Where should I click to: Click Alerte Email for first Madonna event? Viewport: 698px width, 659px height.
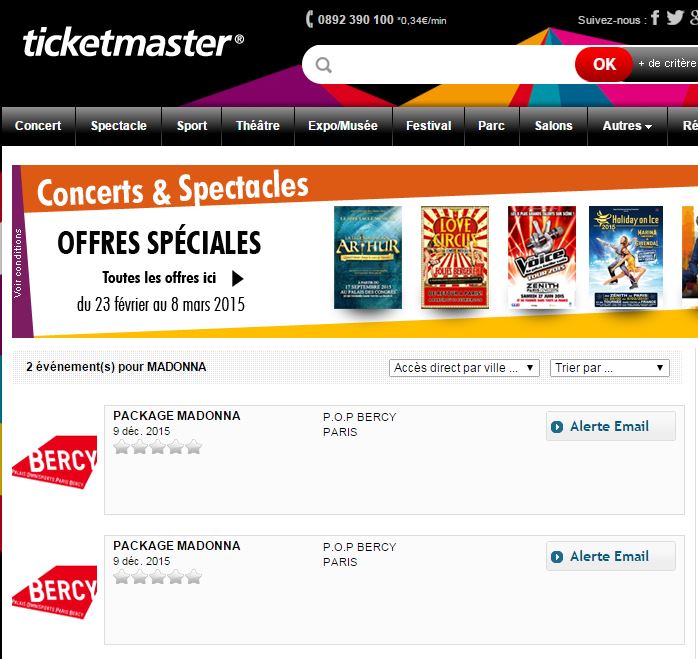610,426
